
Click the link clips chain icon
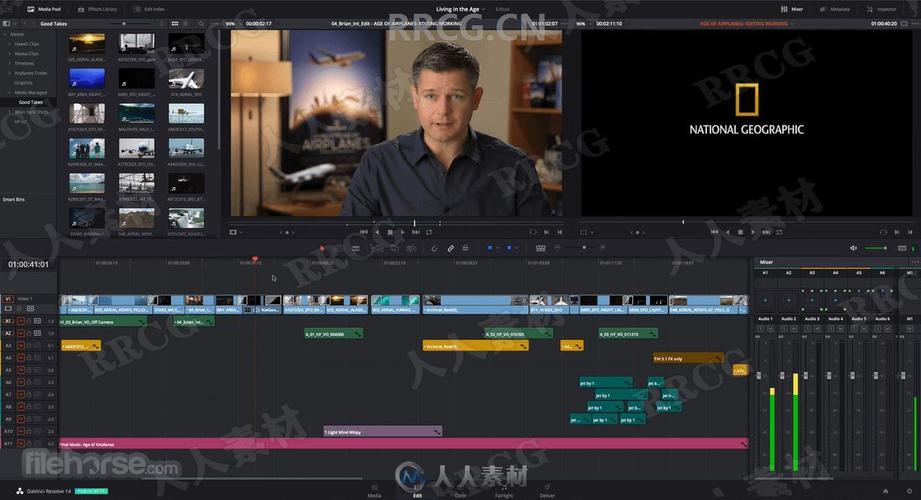pyautogui.click(x=450, y=248)
